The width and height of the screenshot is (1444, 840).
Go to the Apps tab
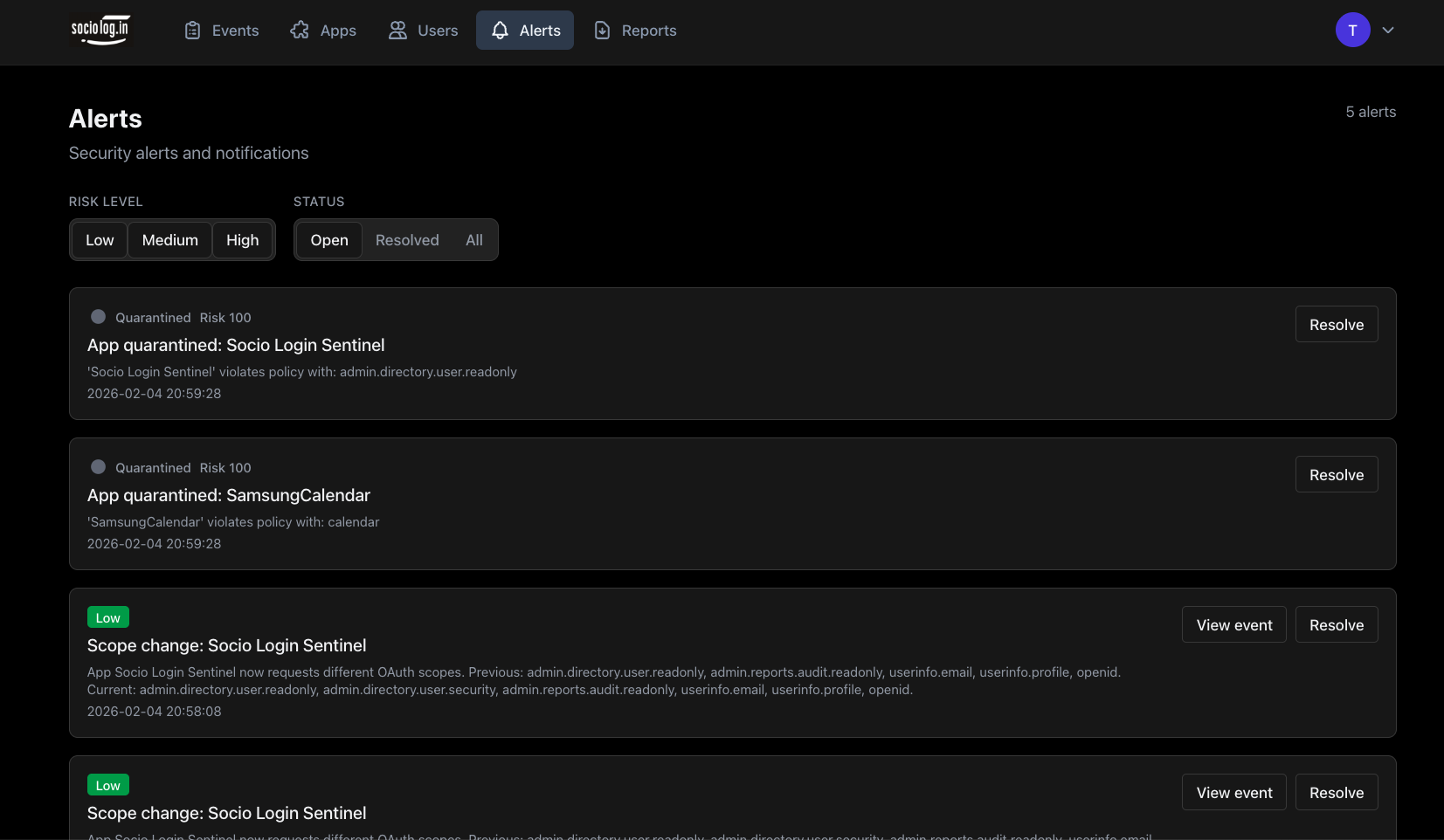point(323,31)
